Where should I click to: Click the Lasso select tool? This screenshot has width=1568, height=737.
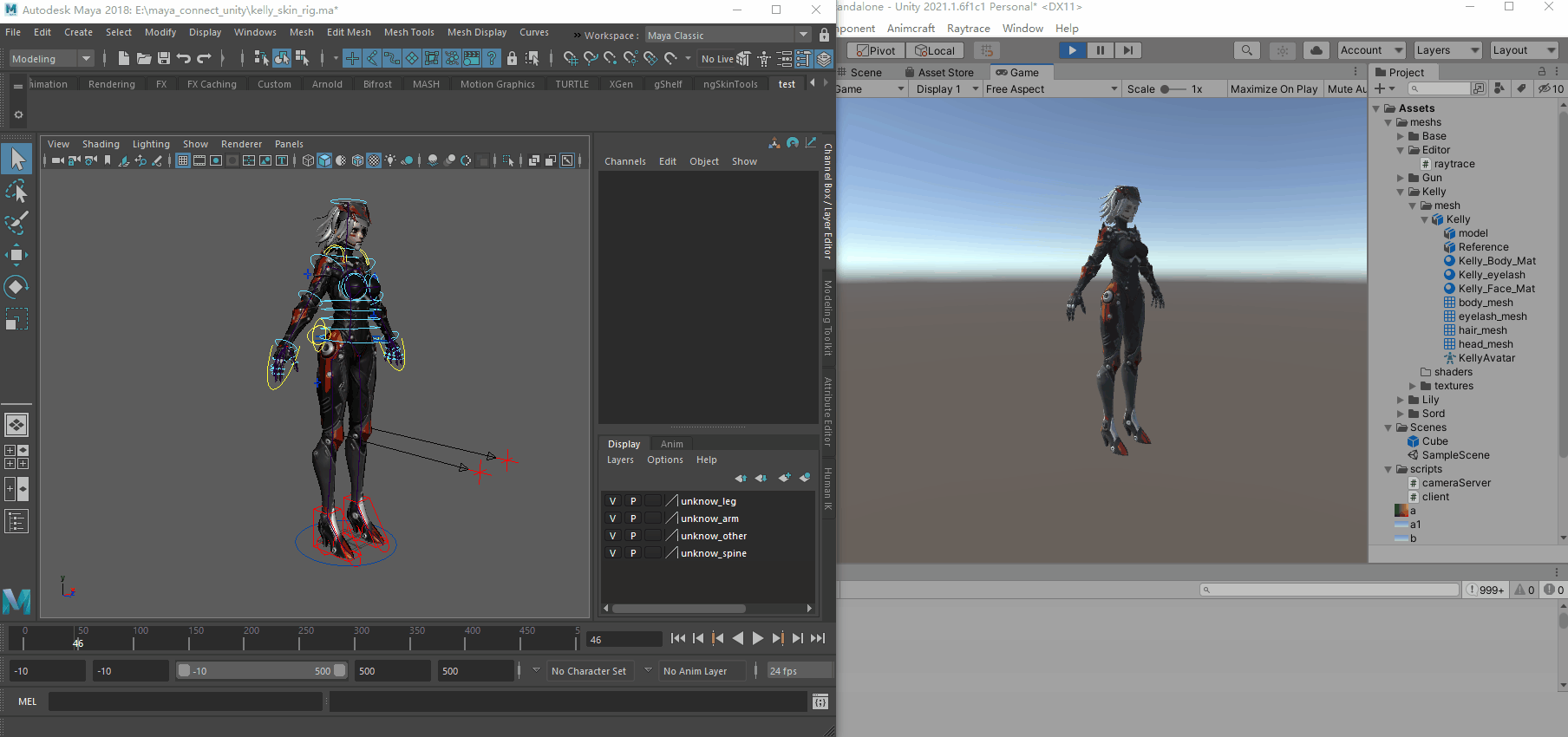(16, 191)
